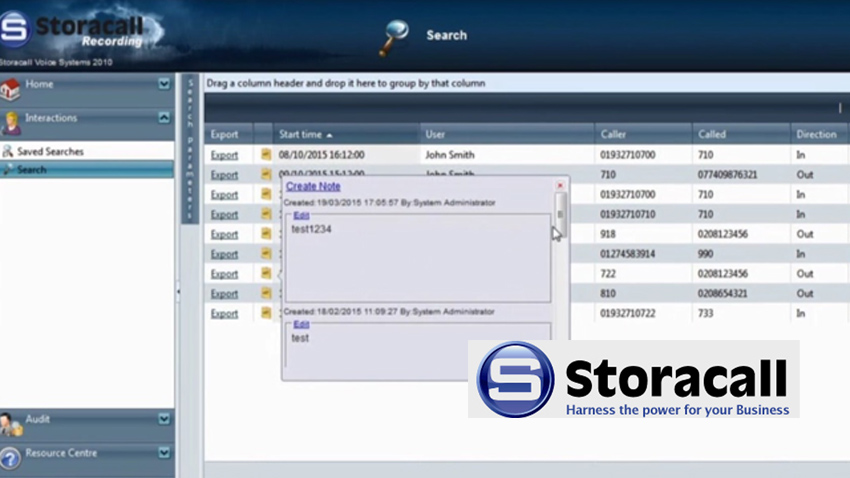Click the note icon in the last table row
The height and width of the screenshot is (478, 850).
pyautogui.click(x=266, y=313)
